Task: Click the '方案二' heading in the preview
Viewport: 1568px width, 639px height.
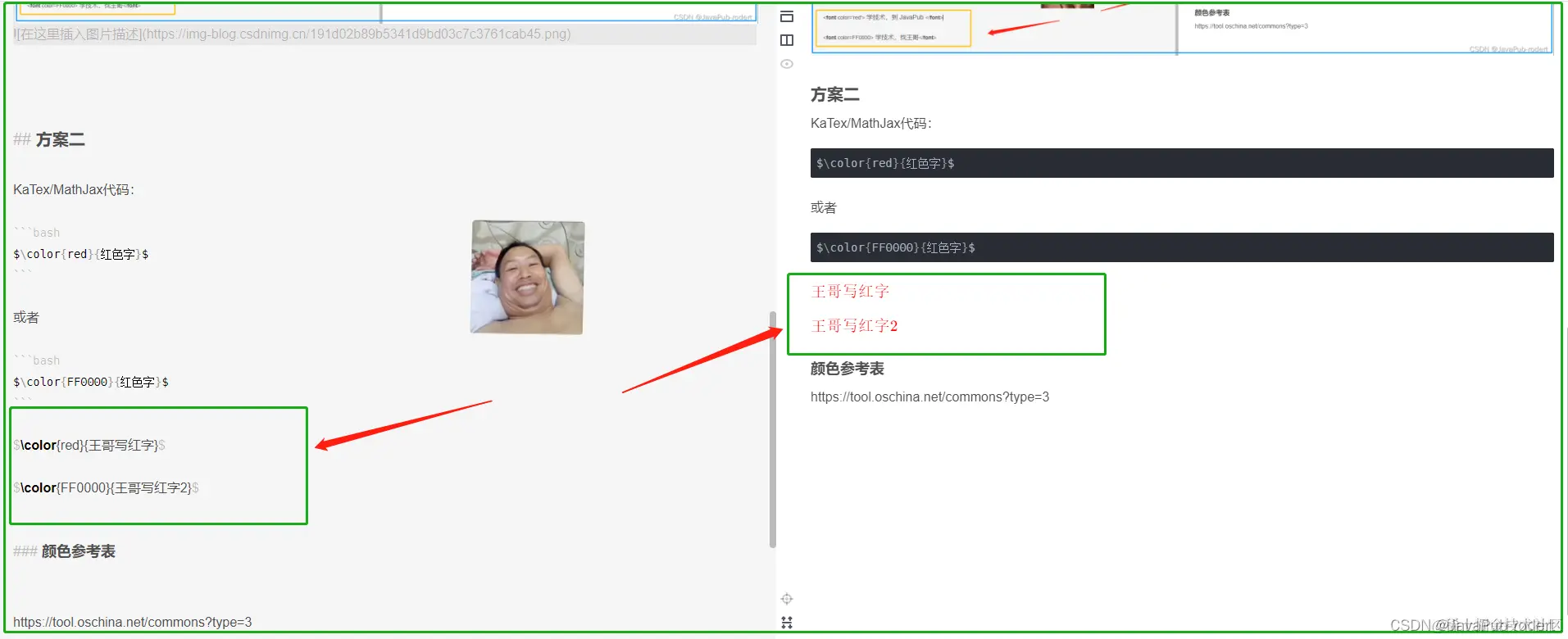Action: click(835, 95)
